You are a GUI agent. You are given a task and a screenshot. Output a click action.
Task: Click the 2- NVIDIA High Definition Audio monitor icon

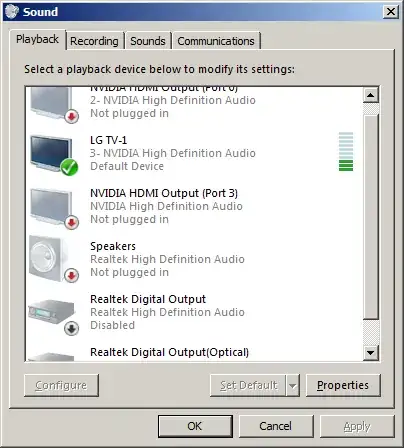[54, 105]
